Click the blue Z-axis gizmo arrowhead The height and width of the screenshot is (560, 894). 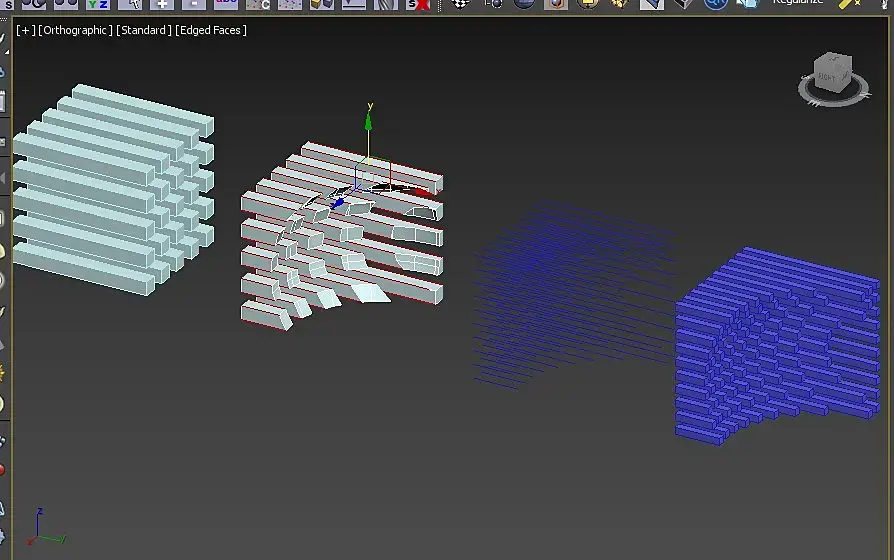point(337,203)
